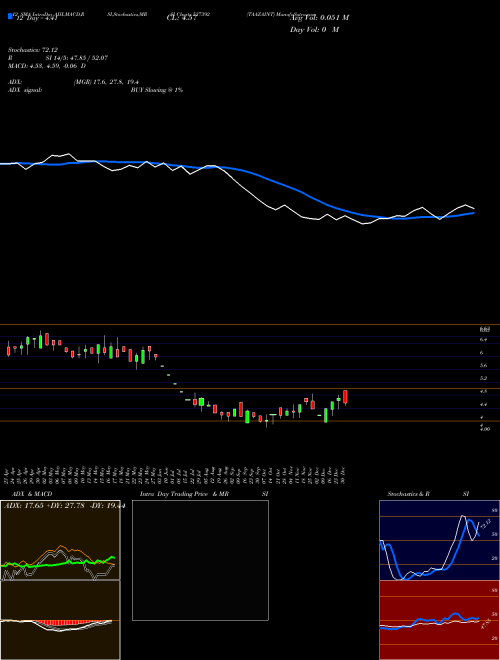Viewport: 500px width, 660px height.
Task: Click the empty Intra Day Trading Price chart box
Action: click(x=200, y=560)
